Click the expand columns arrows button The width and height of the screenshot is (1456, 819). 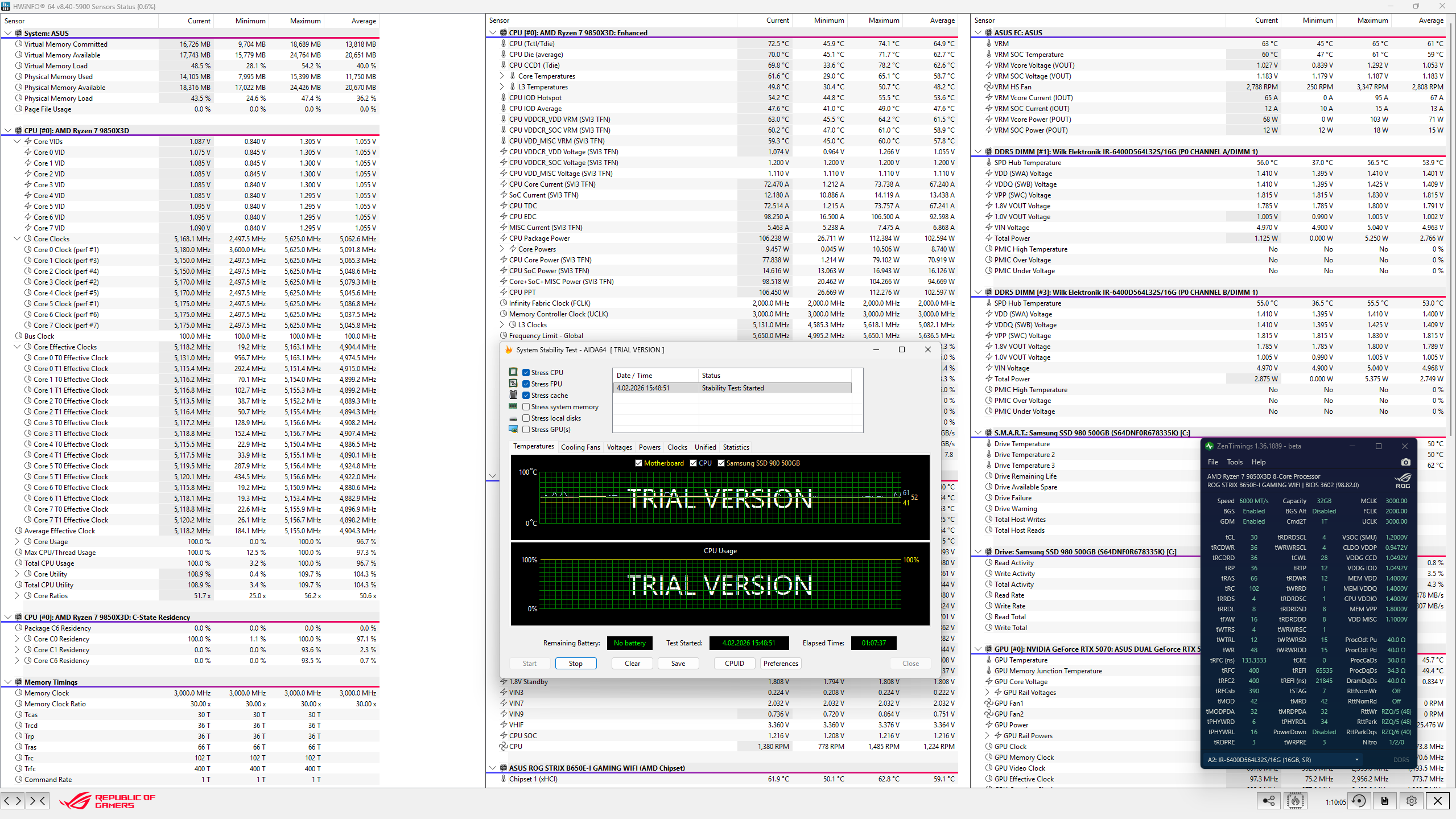click(13, 801)
